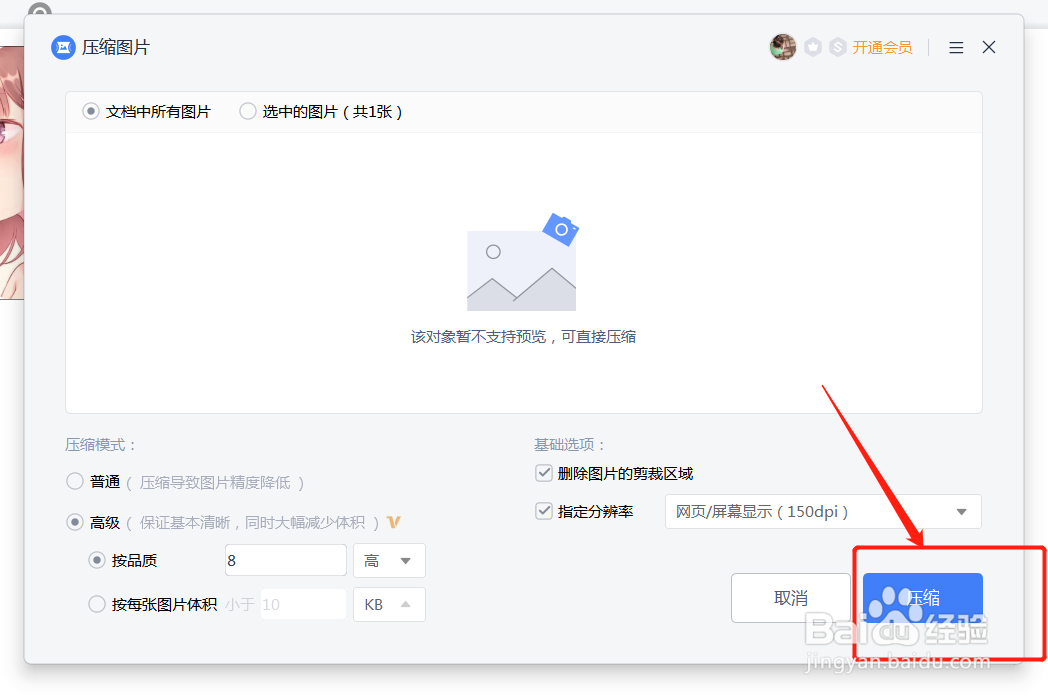Open your account avatar picture

click(783, 47)
